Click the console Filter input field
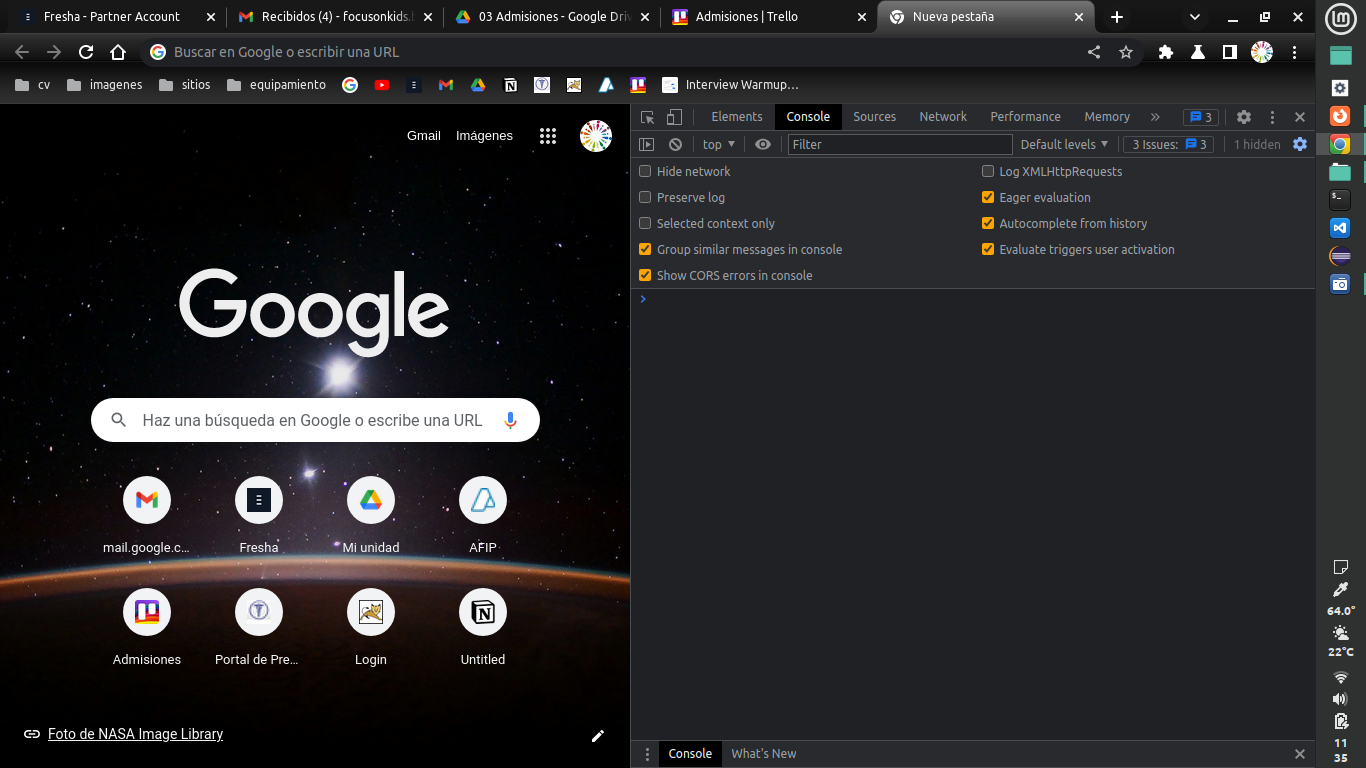This screenshot has height=768, width=1366. click(900, 144)
